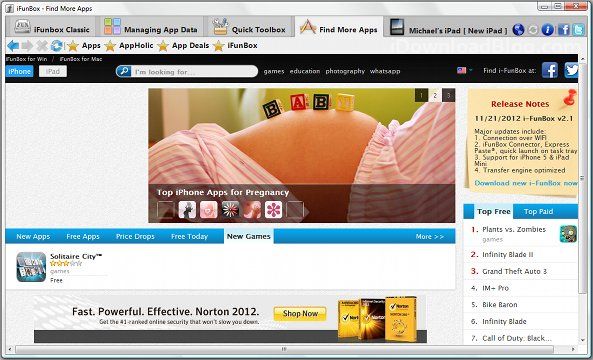Open the whatsapp quick-search link
This screenshot has height=360, width=593.
coord(385,71)
